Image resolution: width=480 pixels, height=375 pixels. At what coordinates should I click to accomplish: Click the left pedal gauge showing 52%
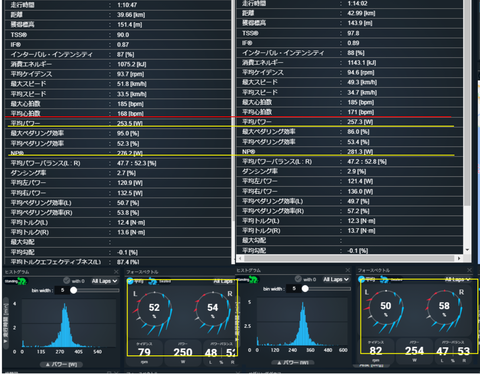154,309
